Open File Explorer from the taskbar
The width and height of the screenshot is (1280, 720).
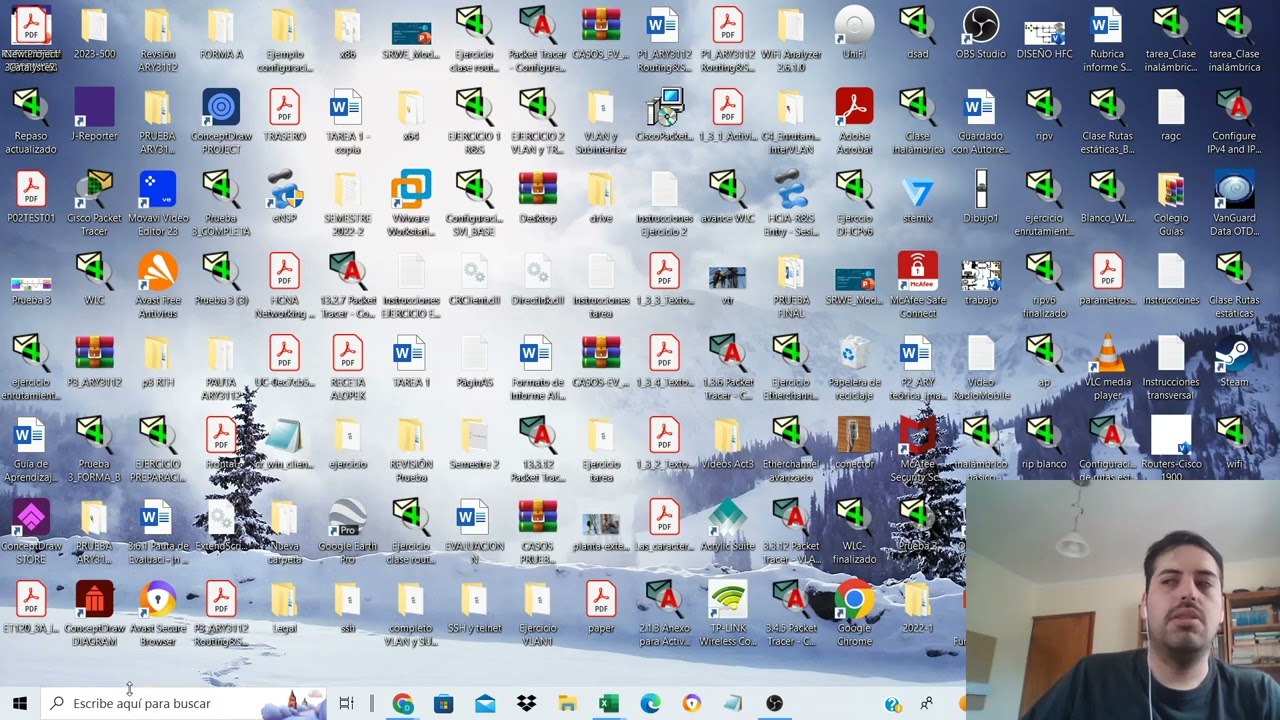tap(567, 703)
